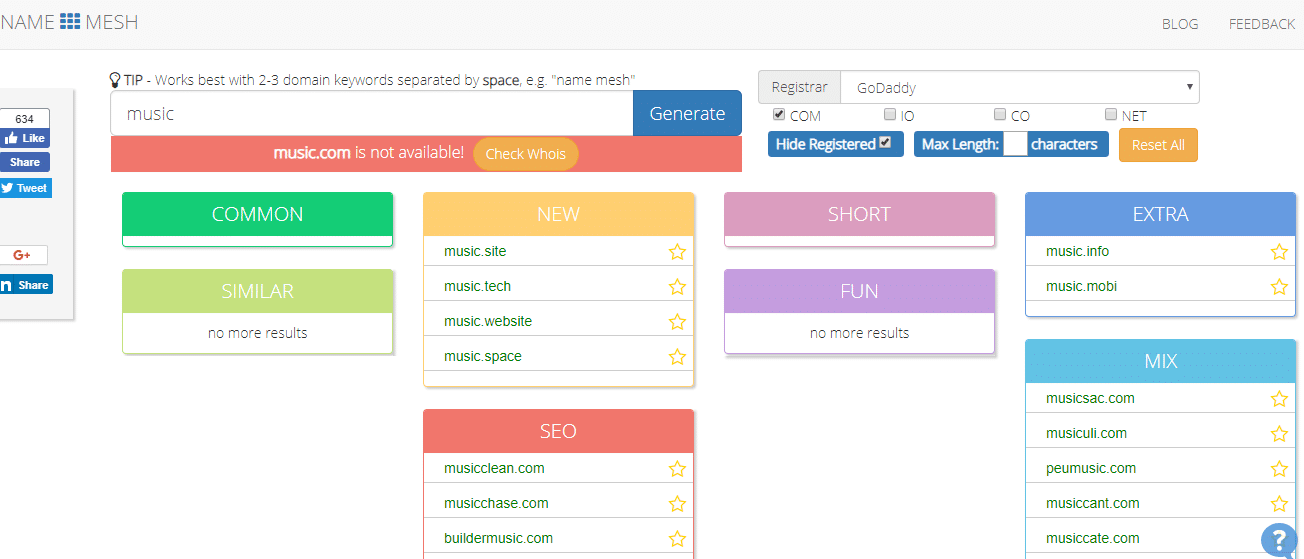The image size is (1304, 559).
Task: Click the music keyword search box
Action: [x=371, y=113]
